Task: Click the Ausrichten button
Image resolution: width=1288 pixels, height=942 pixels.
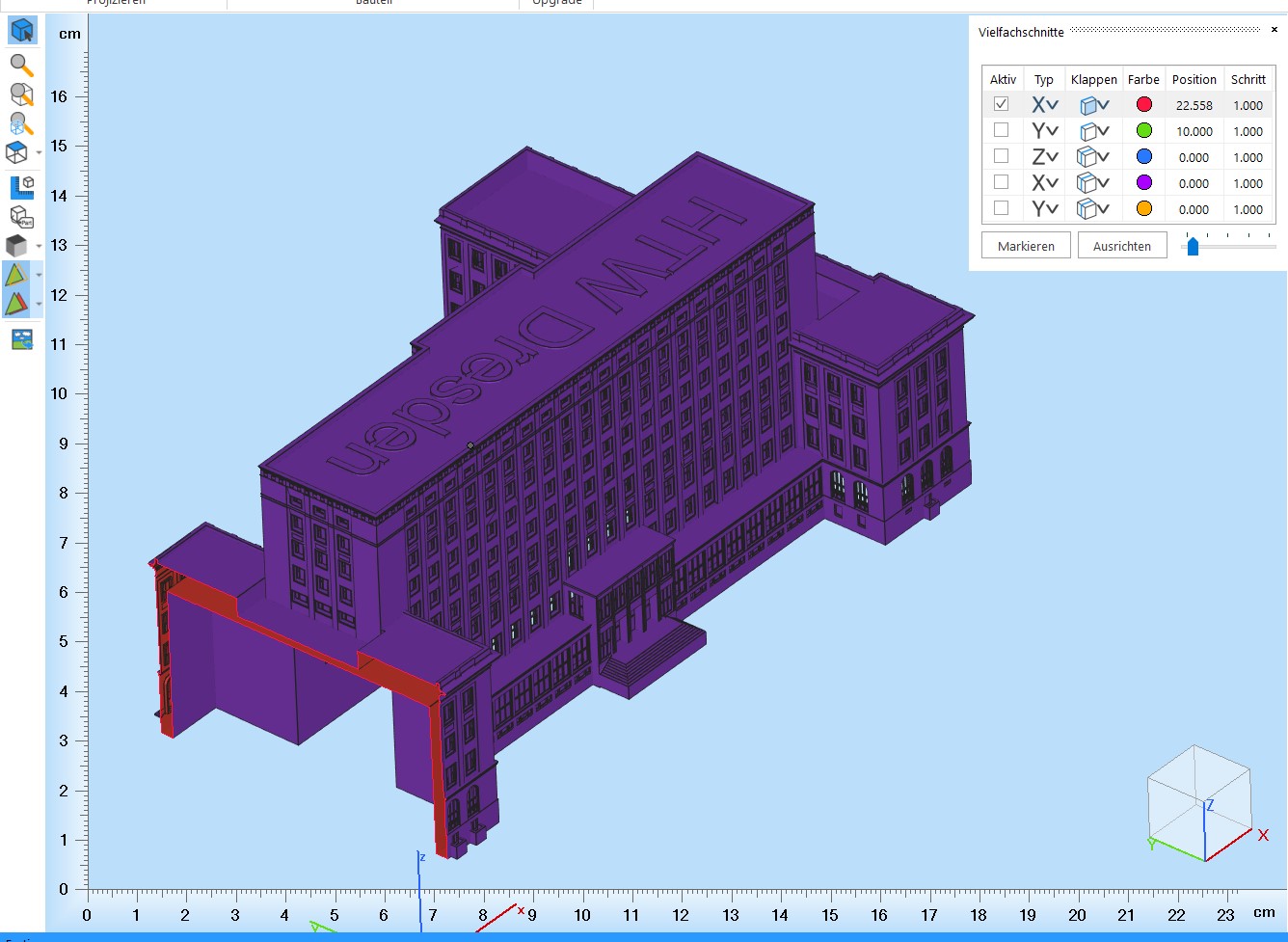Action: pyautogui.click(x=1122, y=246)
